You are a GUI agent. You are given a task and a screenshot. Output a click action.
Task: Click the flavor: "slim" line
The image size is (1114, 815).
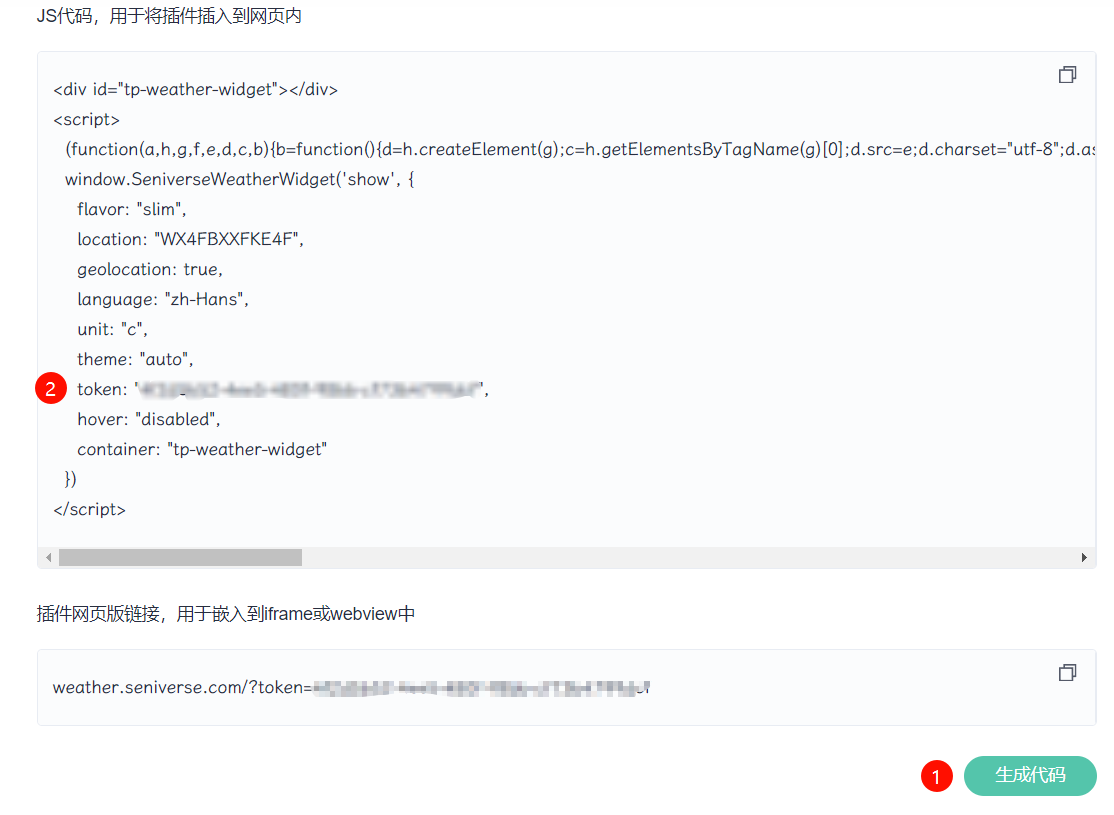(131, 210)
